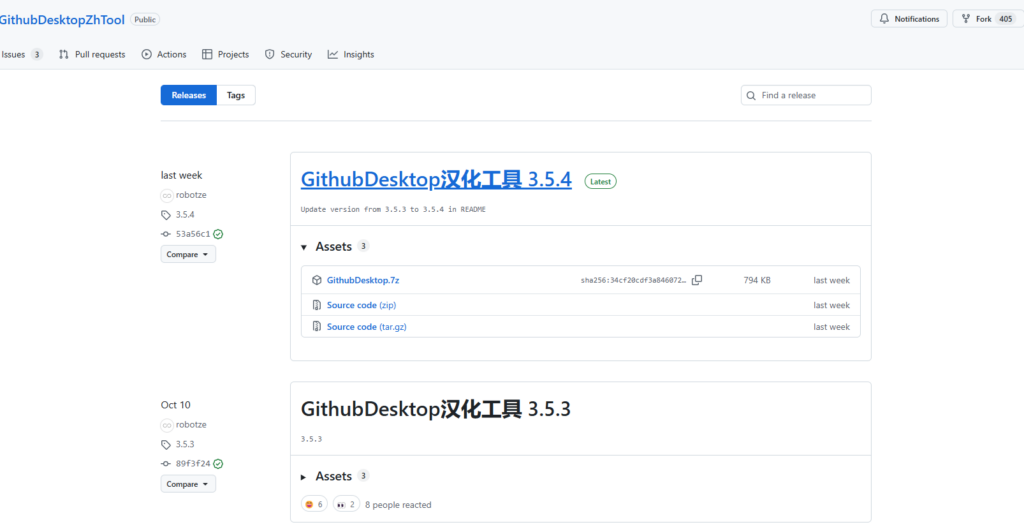Click robotze avatar on release 3.5.4
Image resolution: width=1024 pixels, height=527 pixels.
167,195
